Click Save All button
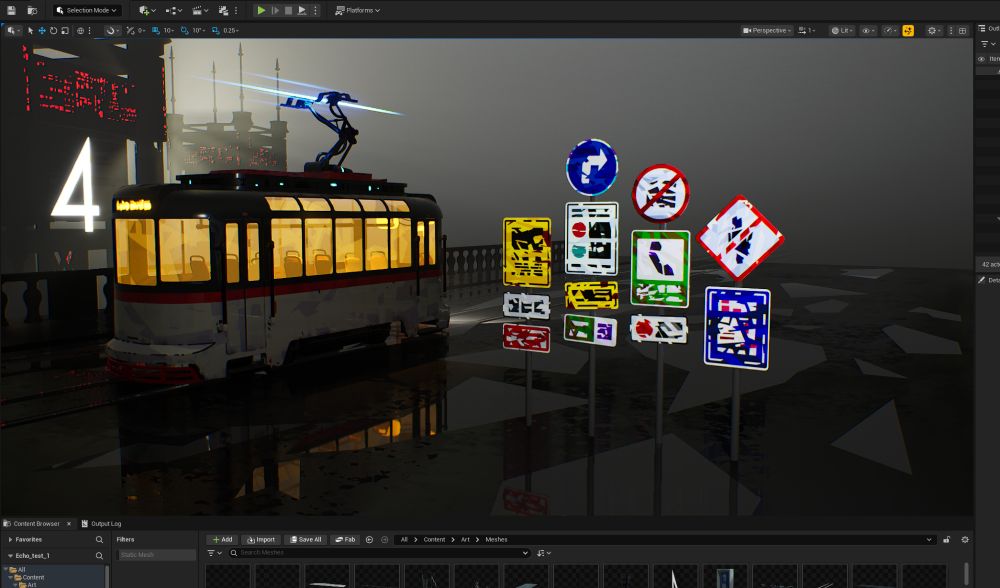This screenshot has height=588, width=1000. click(x=305, y=540)
